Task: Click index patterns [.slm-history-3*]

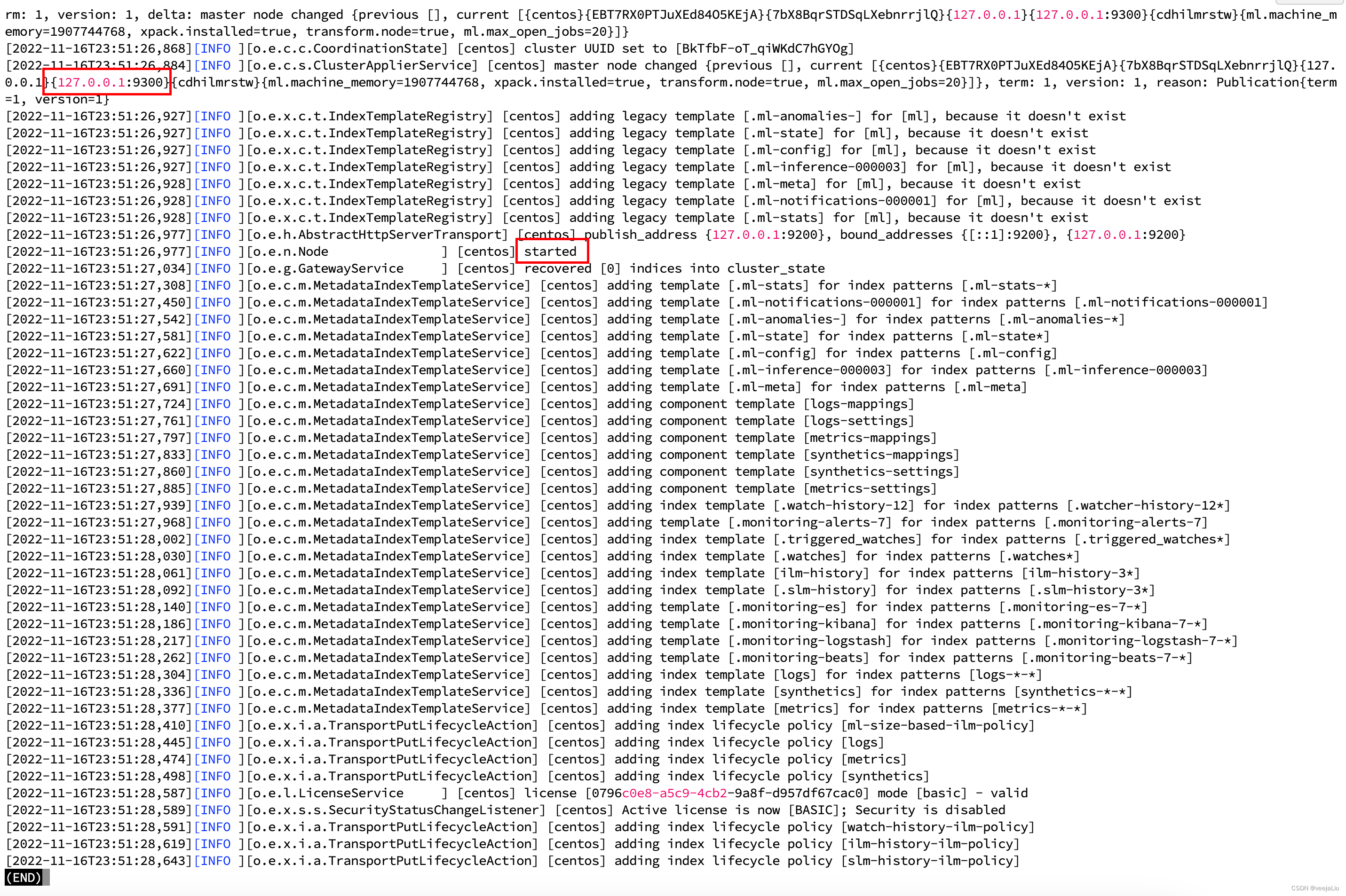Action: tap(1092, 590)
